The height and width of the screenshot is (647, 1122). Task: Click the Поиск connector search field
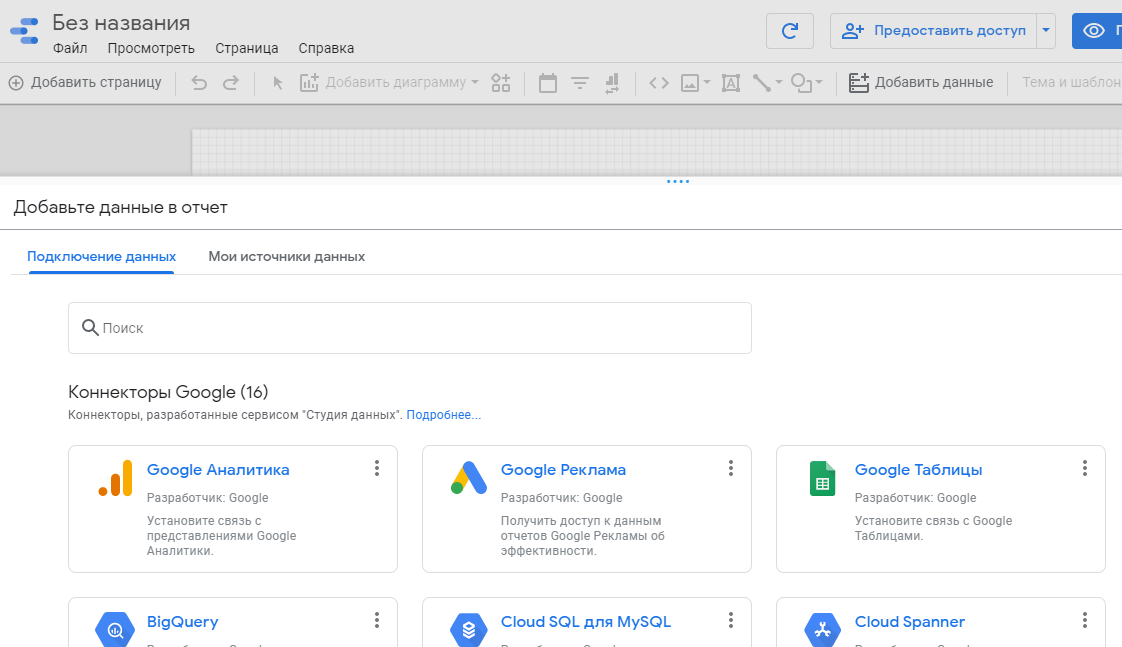click(x=410, y=328)
